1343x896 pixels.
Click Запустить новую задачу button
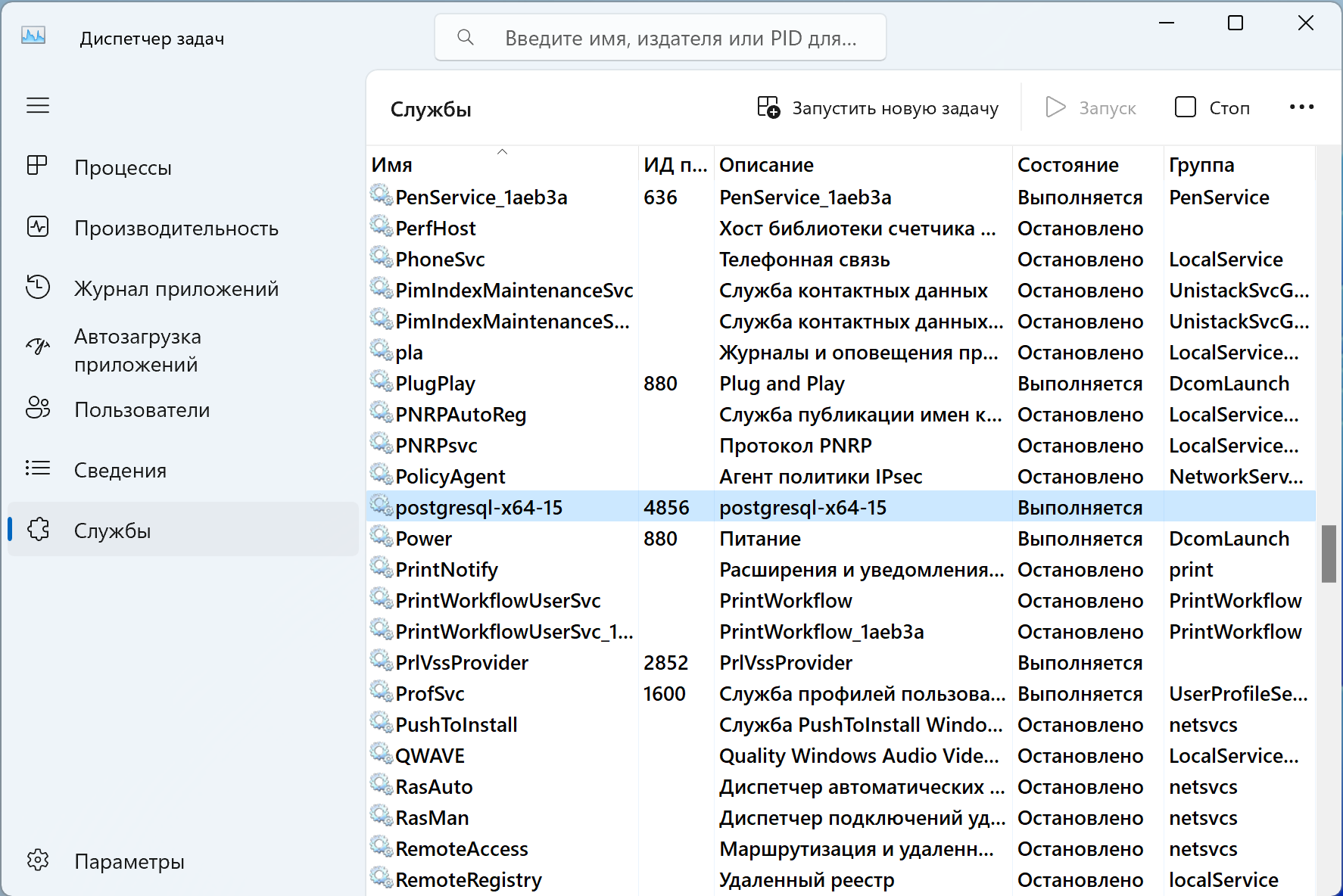coord(878,108)
